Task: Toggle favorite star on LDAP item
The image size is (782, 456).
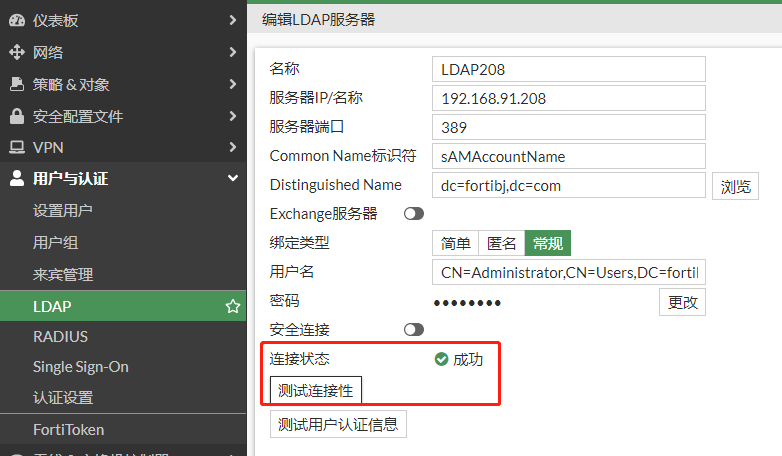Action: 232,306
